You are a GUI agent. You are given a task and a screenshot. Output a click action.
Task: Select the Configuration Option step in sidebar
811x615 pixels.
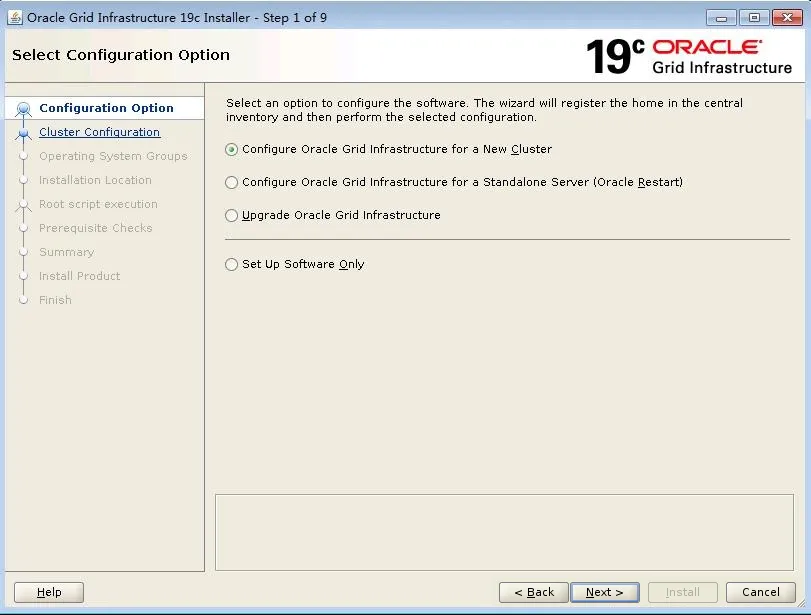(x=107, y=108)
